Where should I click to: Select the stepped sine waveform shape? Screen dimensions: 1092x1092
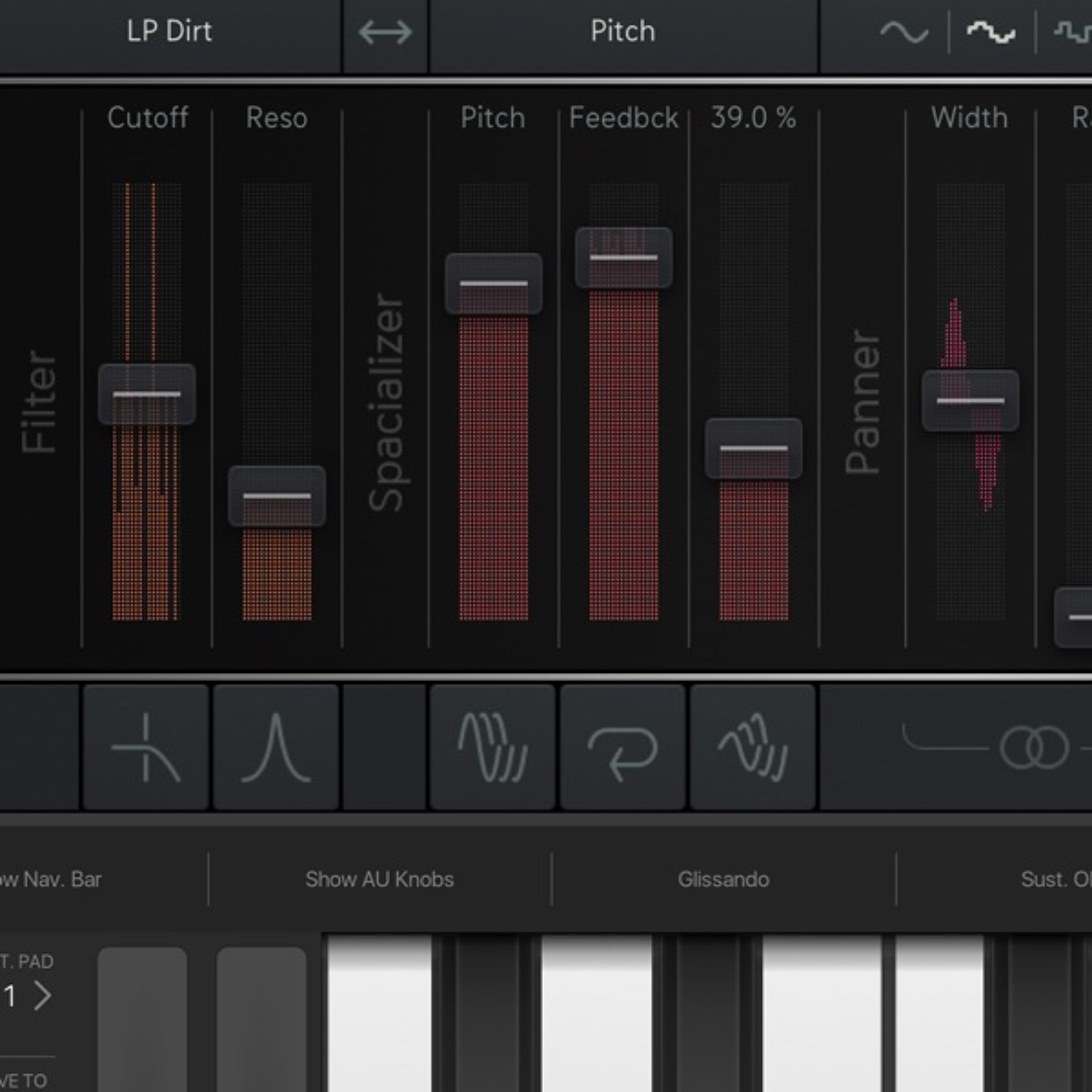pos(991,33)
